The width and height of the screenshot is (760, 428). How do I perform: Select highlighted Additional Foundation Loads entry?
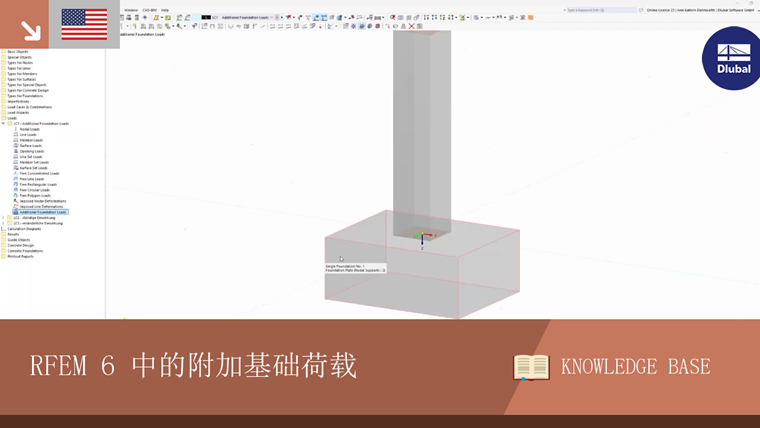pyautogui.click(x=41, y=212)
